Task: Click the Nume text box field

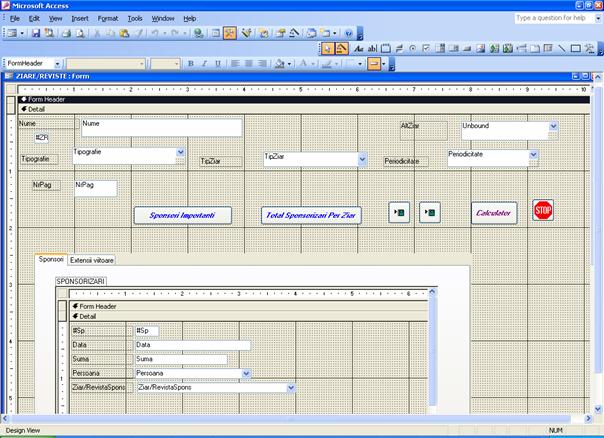Action: (x=161, y=128)
